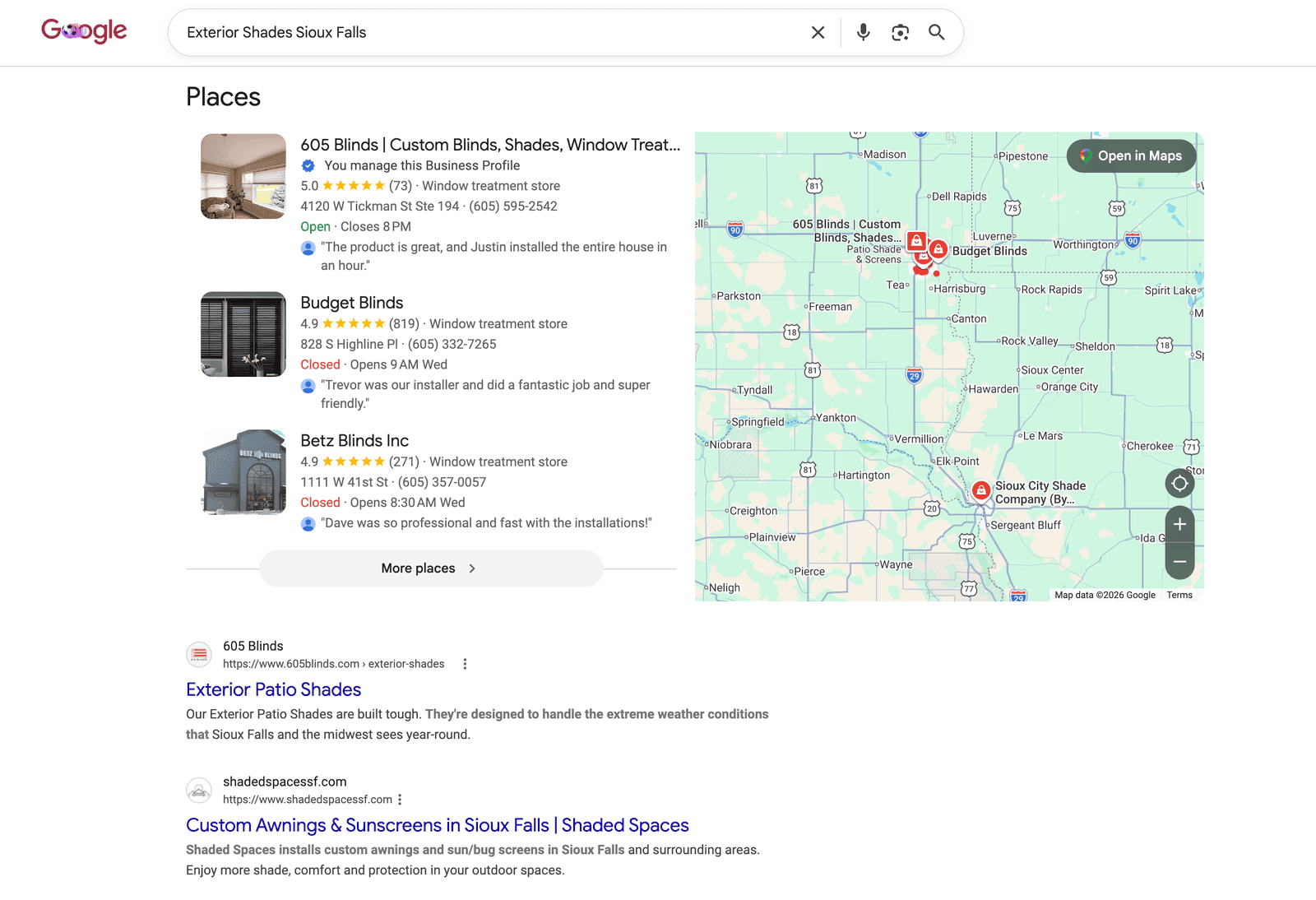Image resolution: width=1316 pixels, height=900 pixels.
Task: Click address 4120 W Tickman St Ste 194
Action: [379, 206]
